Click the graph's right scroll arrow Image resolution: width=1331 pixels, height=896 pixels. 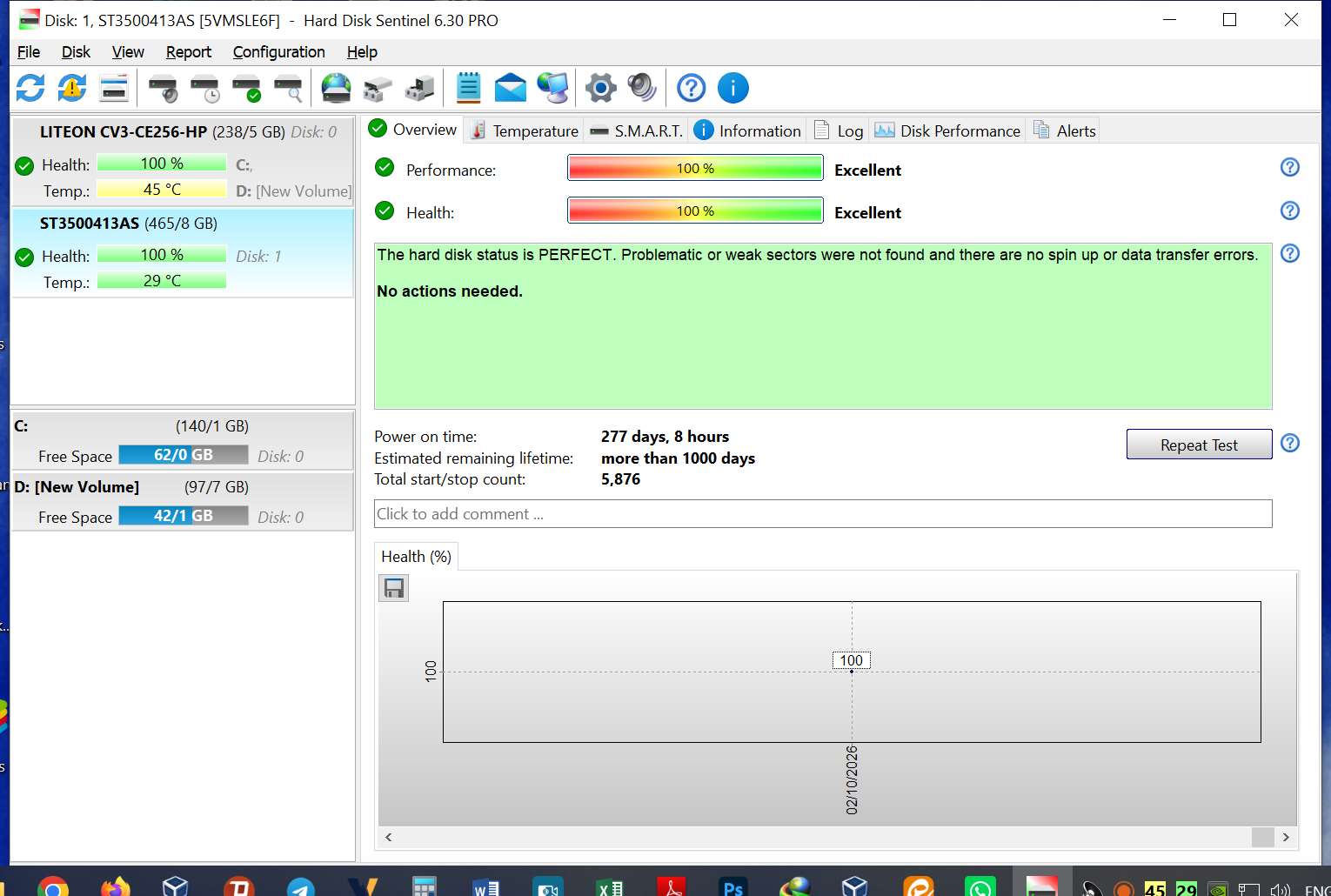coord(1286,837)
